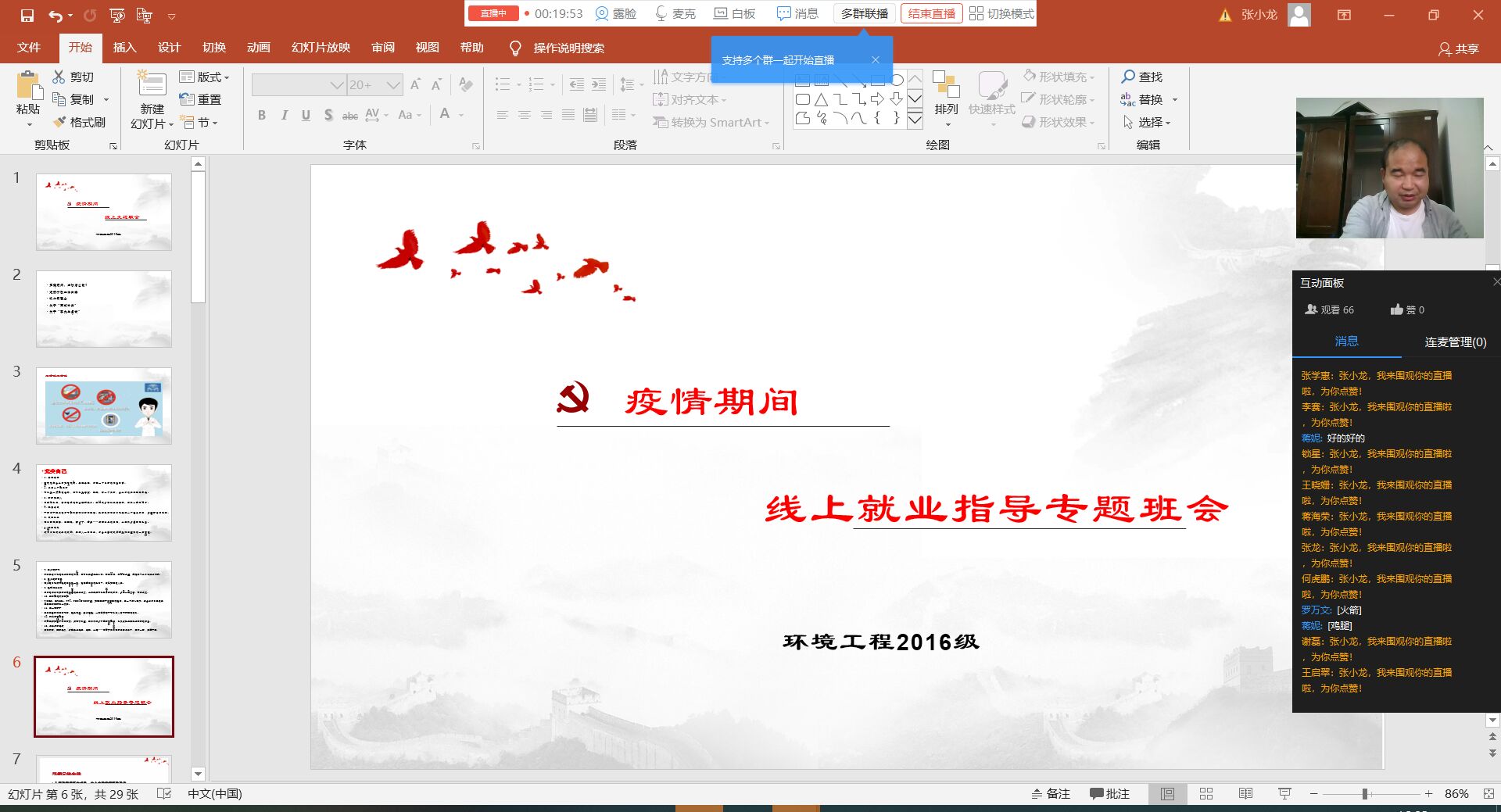Click the 结束直播 end broadcast button
1501x812 pixels.
pyautogui.click(x=931, y=13)
